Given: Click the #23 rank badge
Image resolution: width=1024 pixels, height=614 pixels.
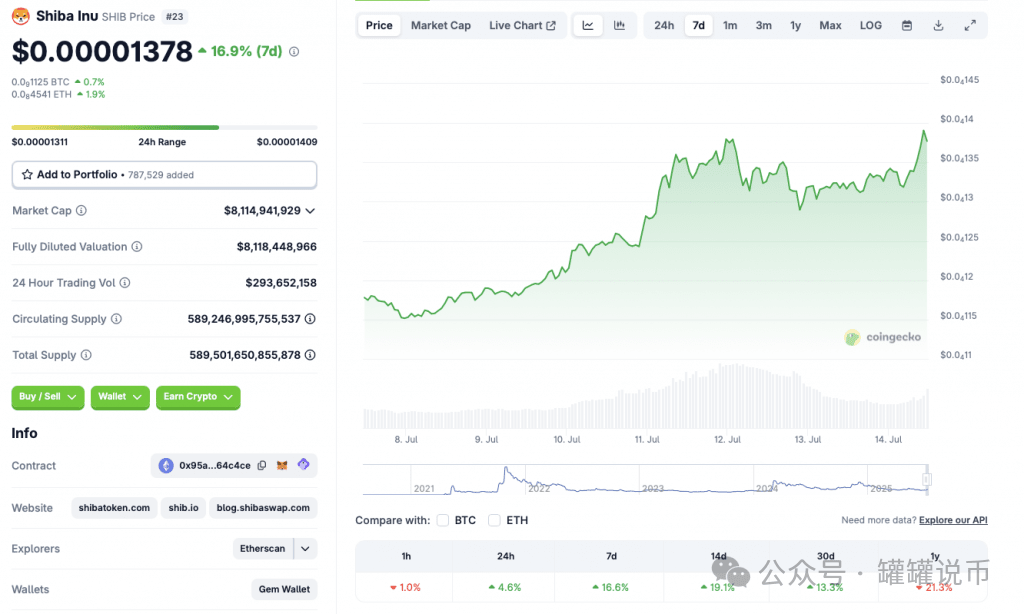Looking at the screenshot, I should (x=174, y=16).
